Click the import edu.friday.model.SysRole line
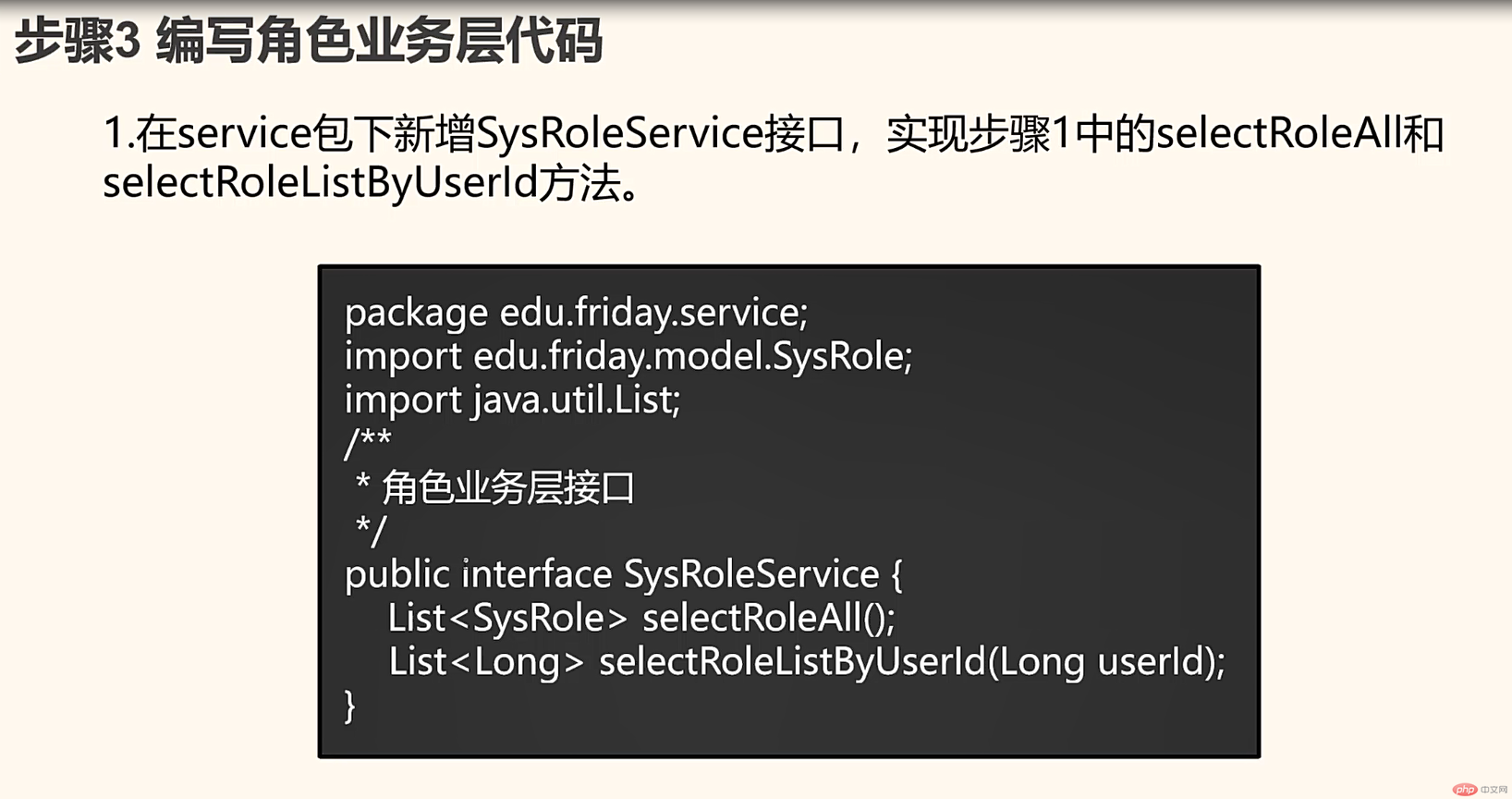Viewport: 1512px width, 799px height. [x=628, y=356]
